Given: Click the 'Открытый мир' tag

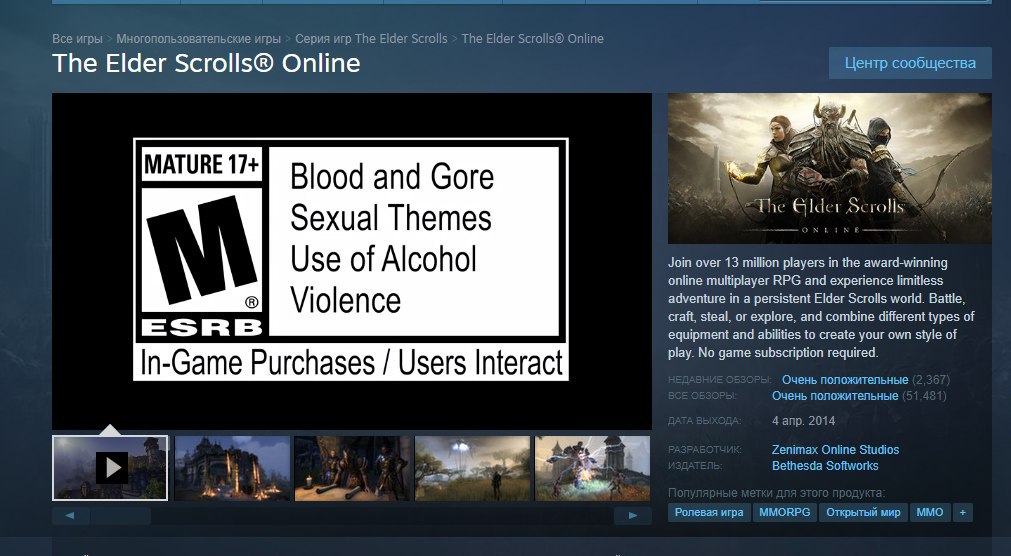Looking at the screenshot, I should coord(863,512).
